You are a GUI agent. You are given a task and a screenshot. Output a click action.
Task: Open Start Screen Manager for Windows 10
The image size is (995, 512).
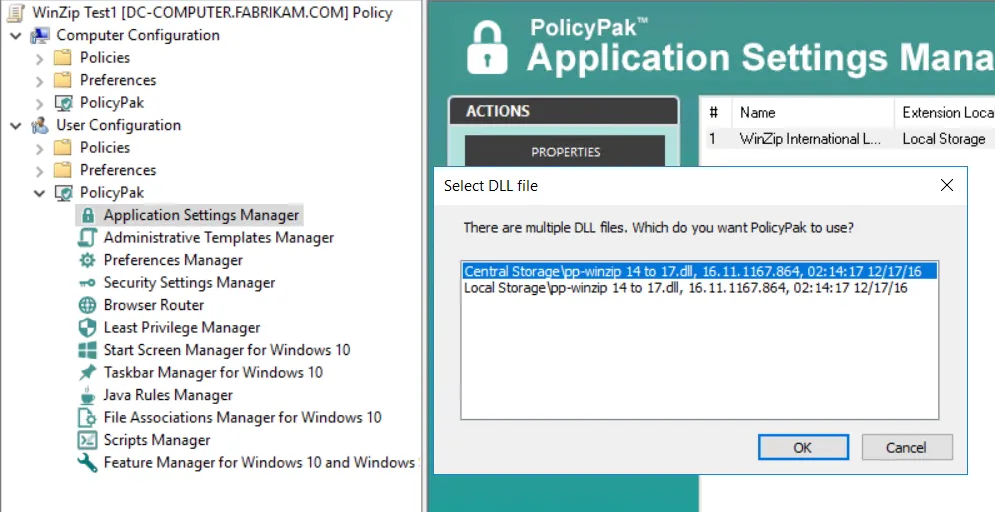227,350
